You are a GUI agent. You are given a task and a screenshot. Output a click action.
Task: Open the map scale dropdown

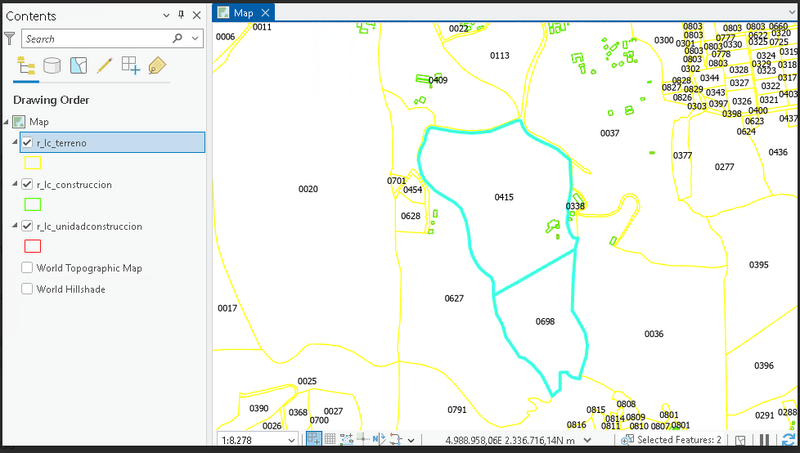292,440
